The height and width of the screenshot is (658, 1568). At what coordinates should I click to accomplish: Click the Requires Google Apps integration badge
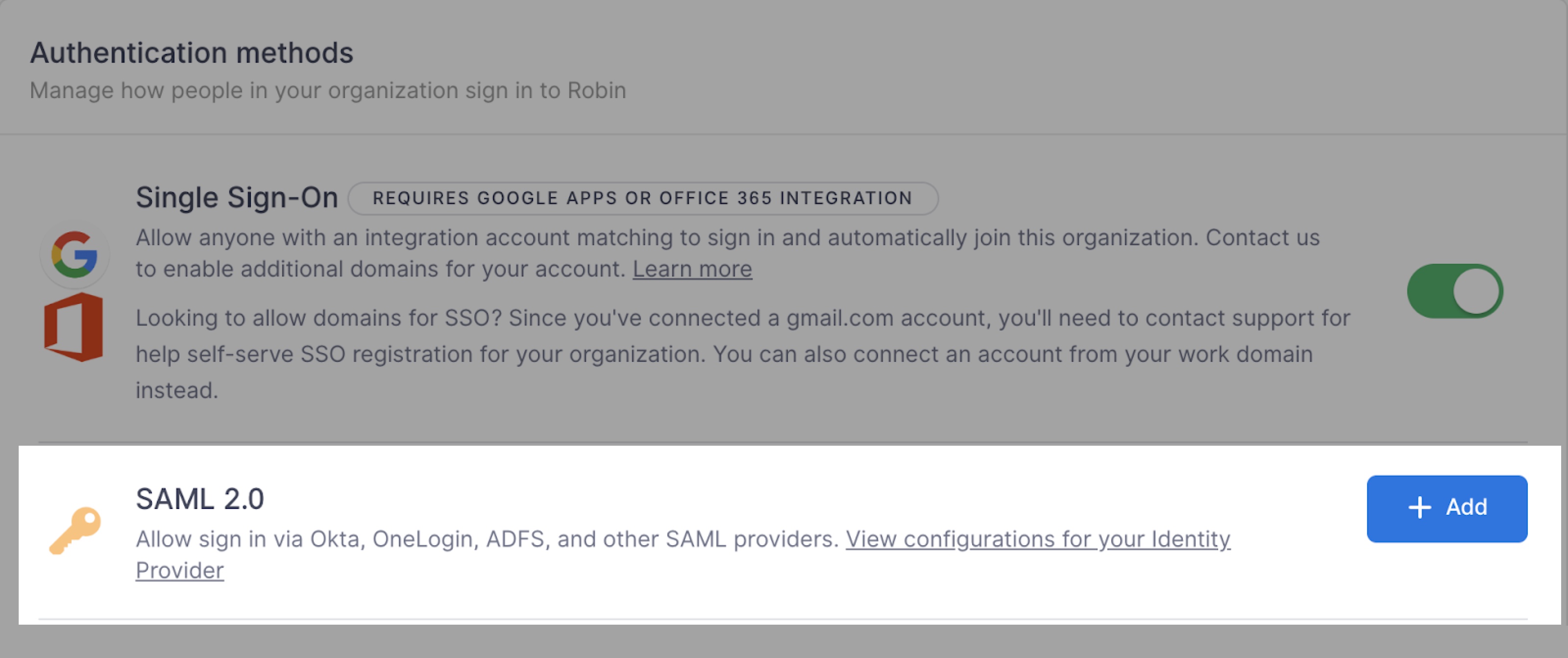643,198
